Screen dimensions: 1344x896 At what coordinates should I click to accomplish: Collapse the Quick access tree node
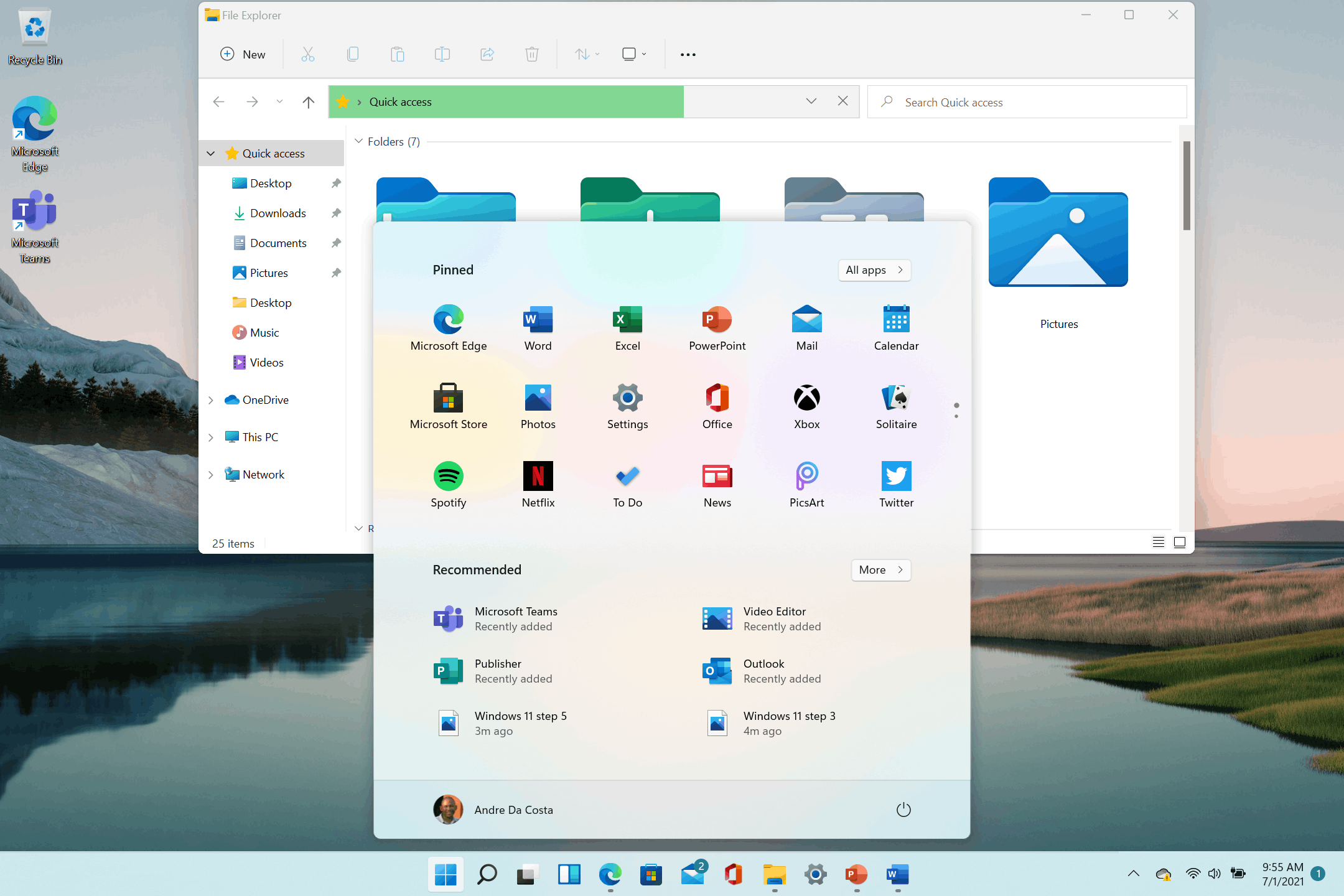tap(211, 153)
